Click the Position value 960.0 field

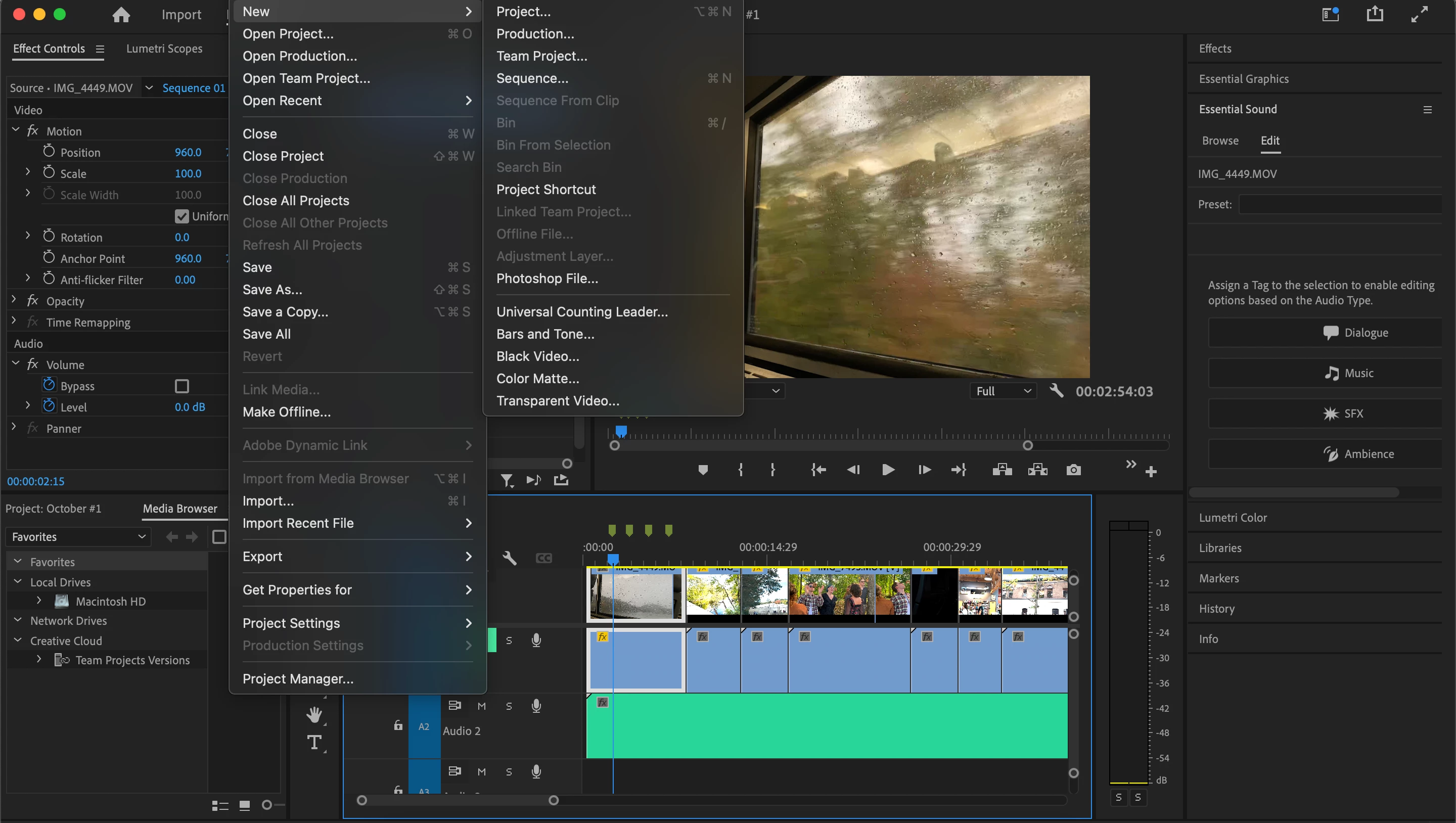[x=188, y=152]
